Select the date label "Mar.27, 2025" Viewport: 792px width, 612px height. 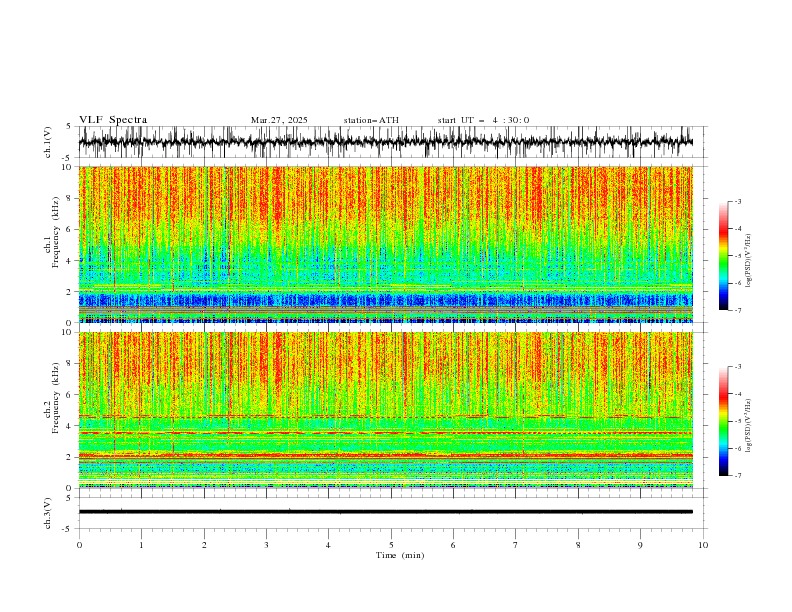279,120
